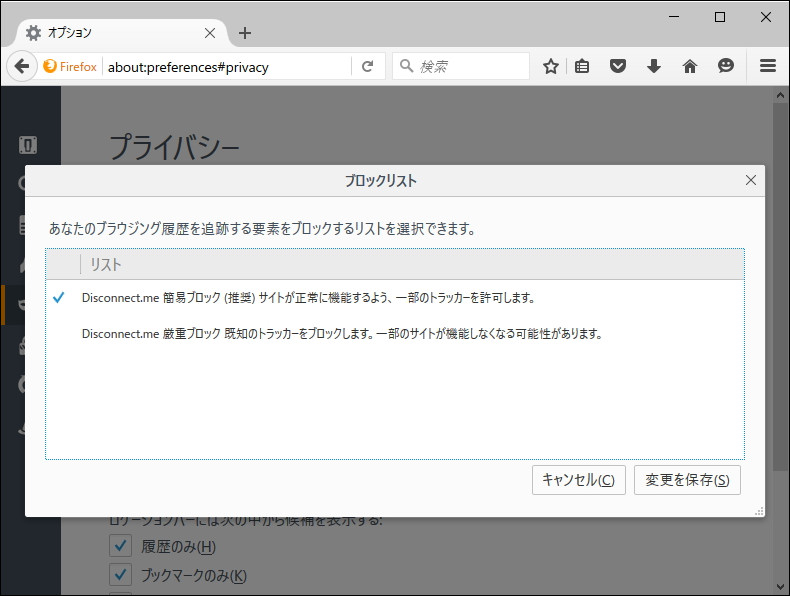Click the 検索 search box

[461, 66]
